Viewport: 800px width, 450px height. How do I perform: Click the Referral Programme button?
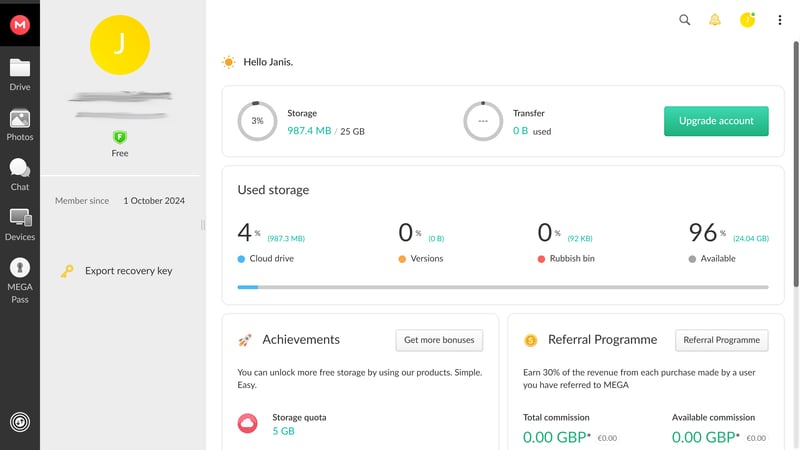[x=721, y=340]
